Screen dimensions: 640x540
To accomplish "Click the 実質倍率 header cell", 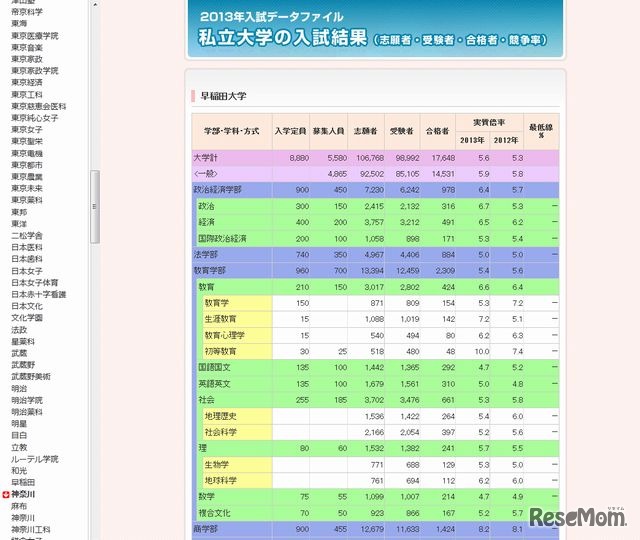I will click(489, 122).
